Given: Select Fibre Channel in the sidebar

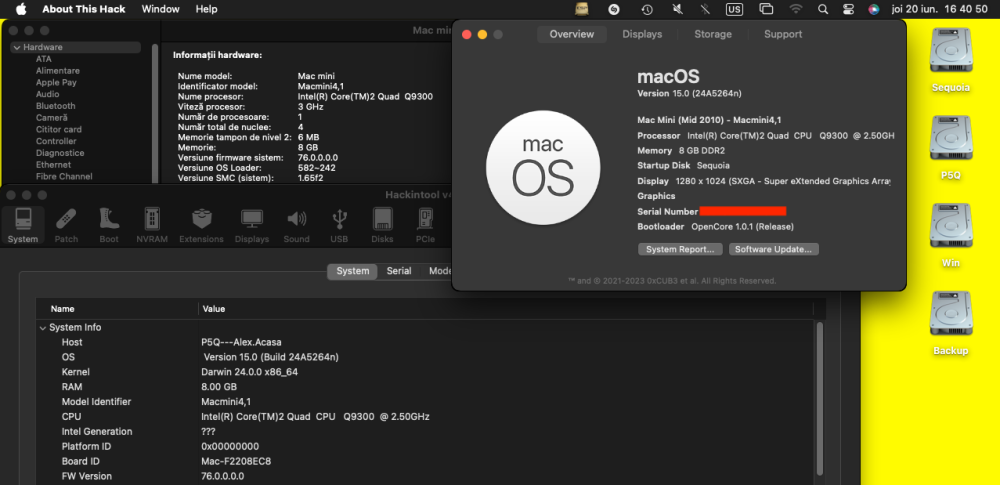Looking at the screenshot, I should [64, 176].
